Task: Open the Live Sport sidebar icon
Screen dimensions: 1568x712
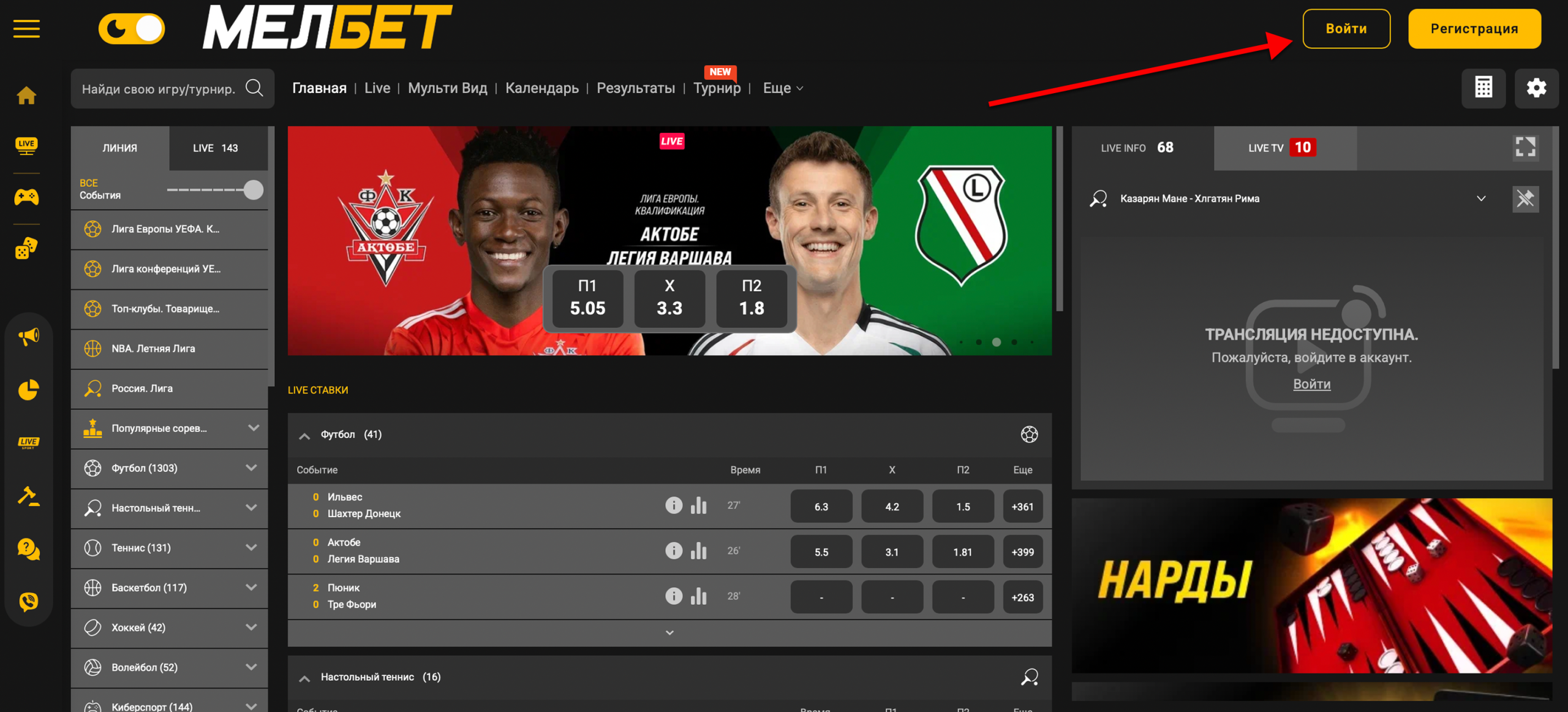Action: (x=28, y=442)
